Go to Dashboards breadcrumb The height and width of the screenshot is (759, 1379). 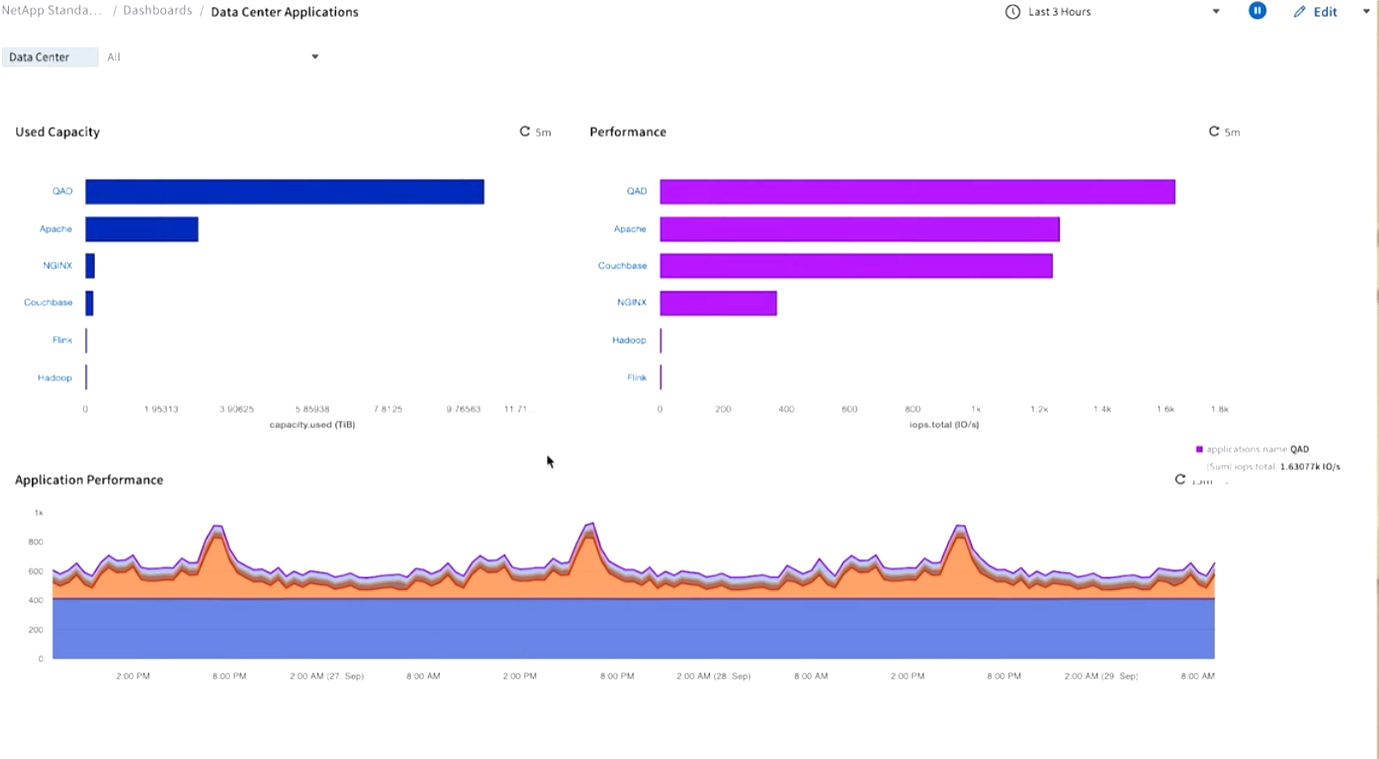tap(157, 11)
